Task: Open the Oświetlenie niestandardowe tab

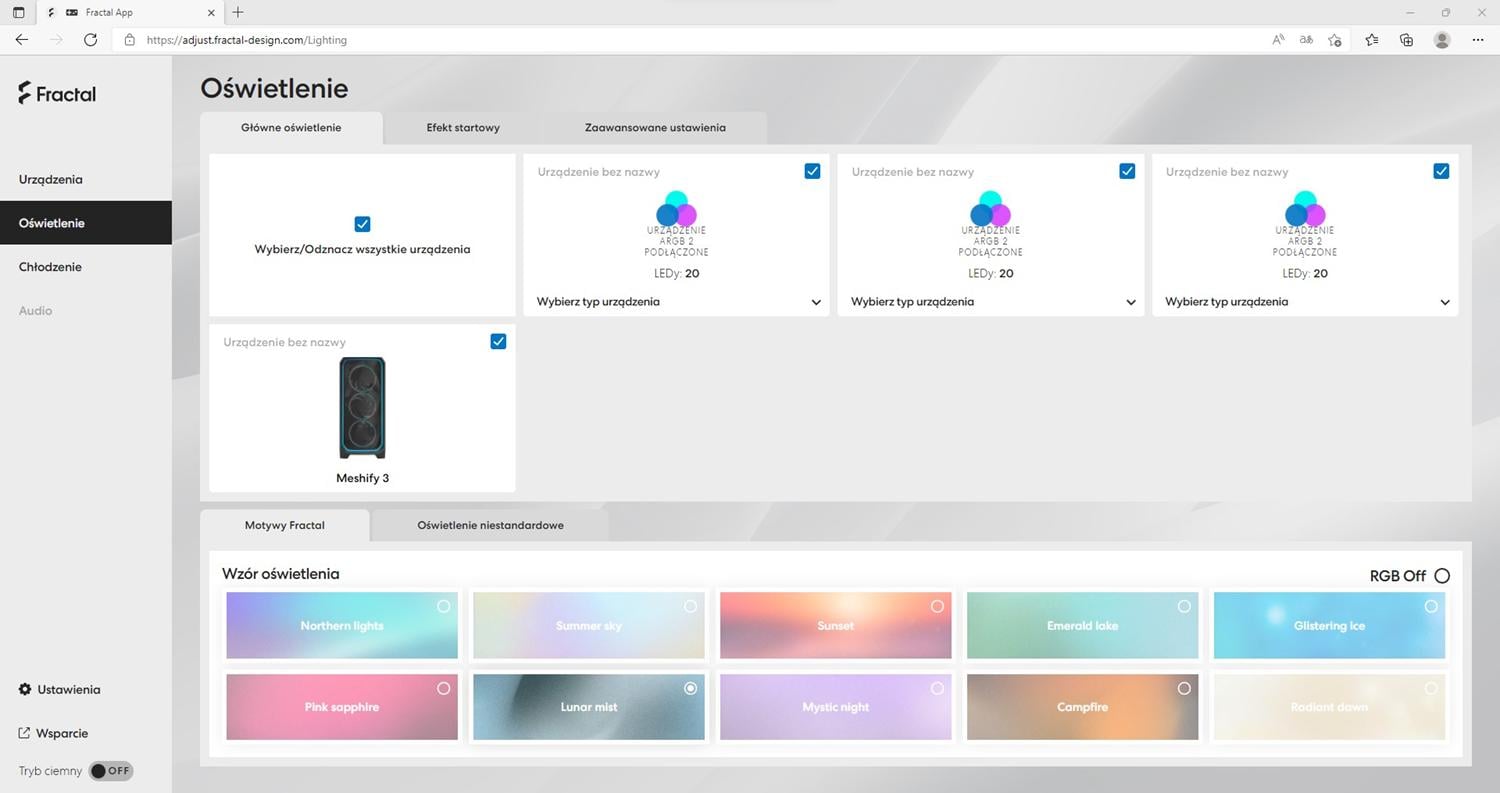Action: [x=490, y=525]
